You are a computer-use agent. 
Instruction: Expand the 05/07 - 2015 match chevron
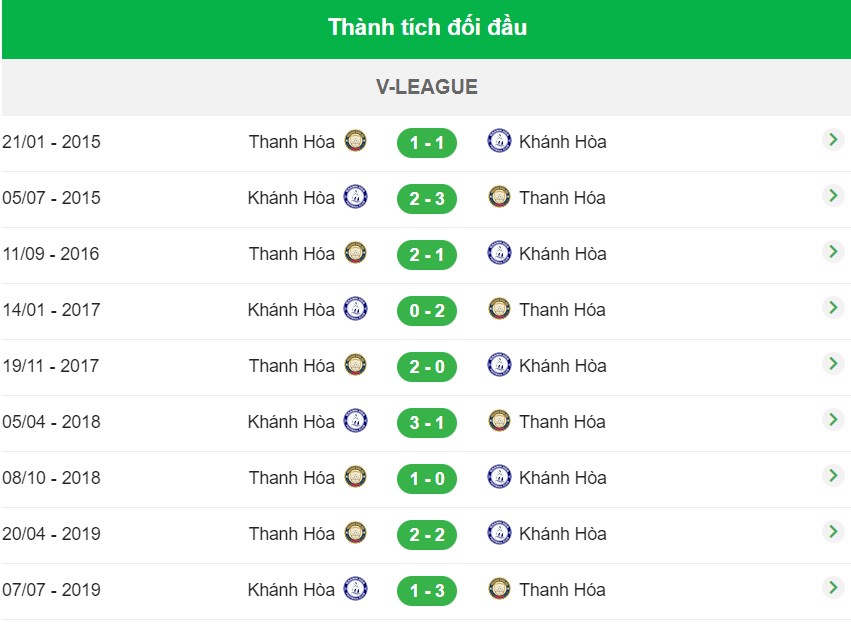(833, 196)
